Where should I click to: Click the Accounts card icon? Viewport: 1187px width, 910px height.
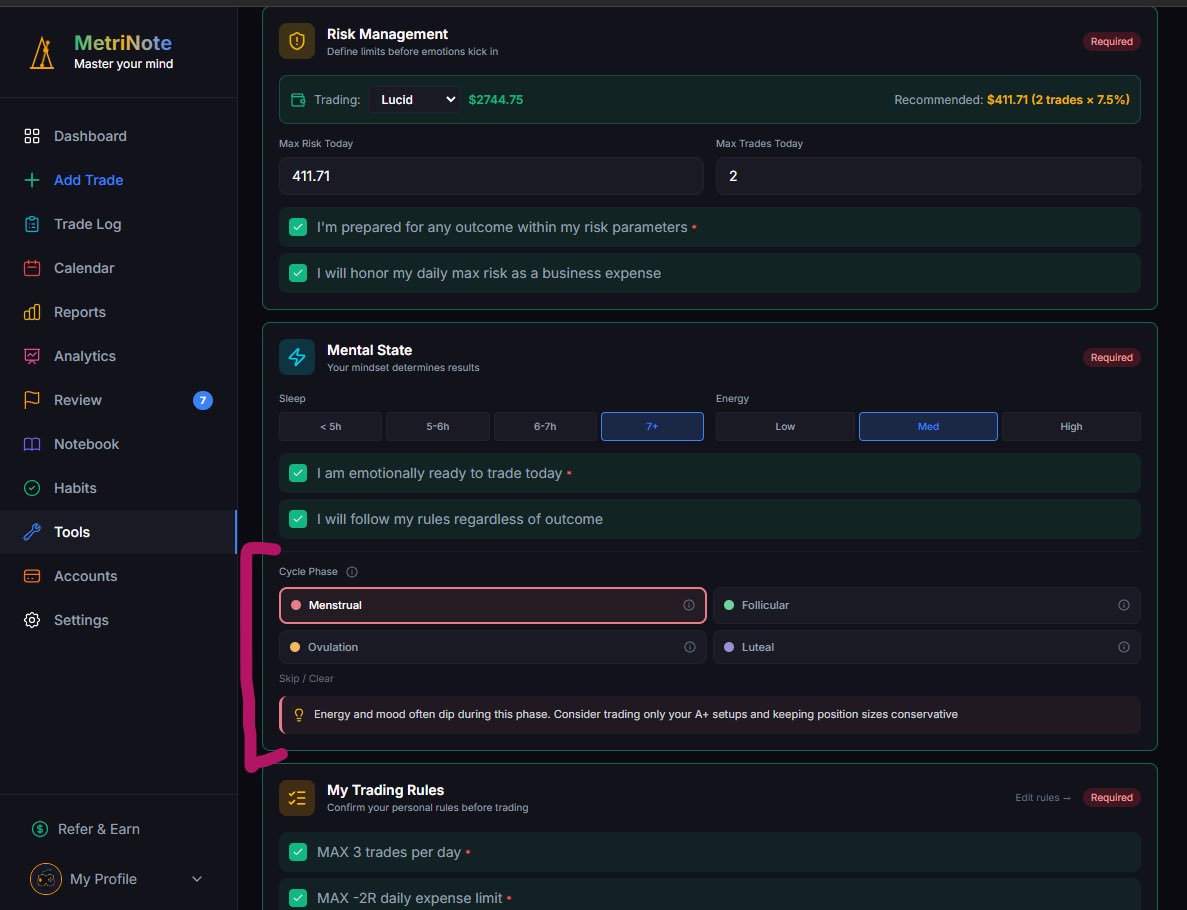click(32, 576)
